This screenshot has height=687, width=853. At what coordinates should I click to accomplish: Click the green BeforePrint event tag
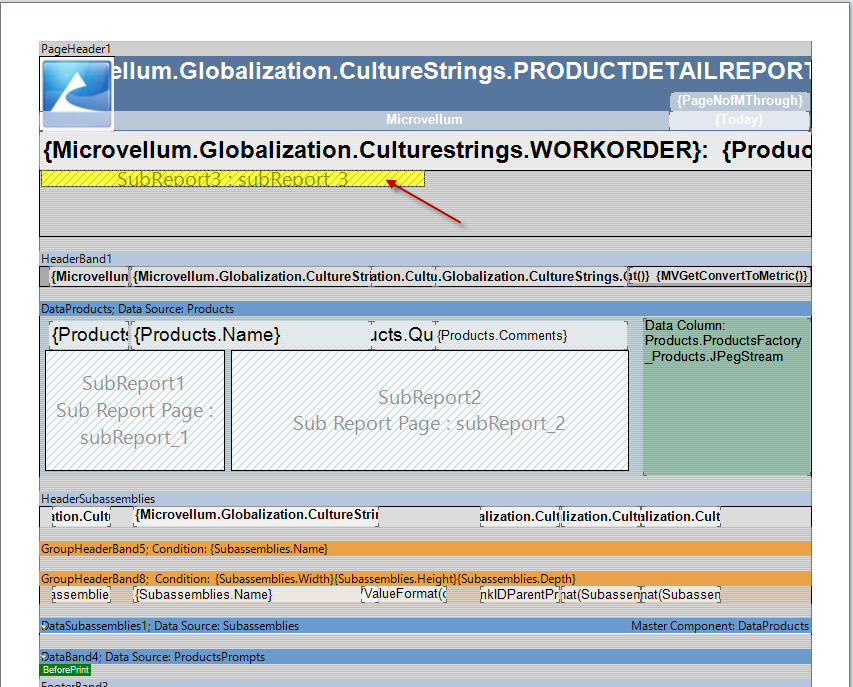point(65,670)
